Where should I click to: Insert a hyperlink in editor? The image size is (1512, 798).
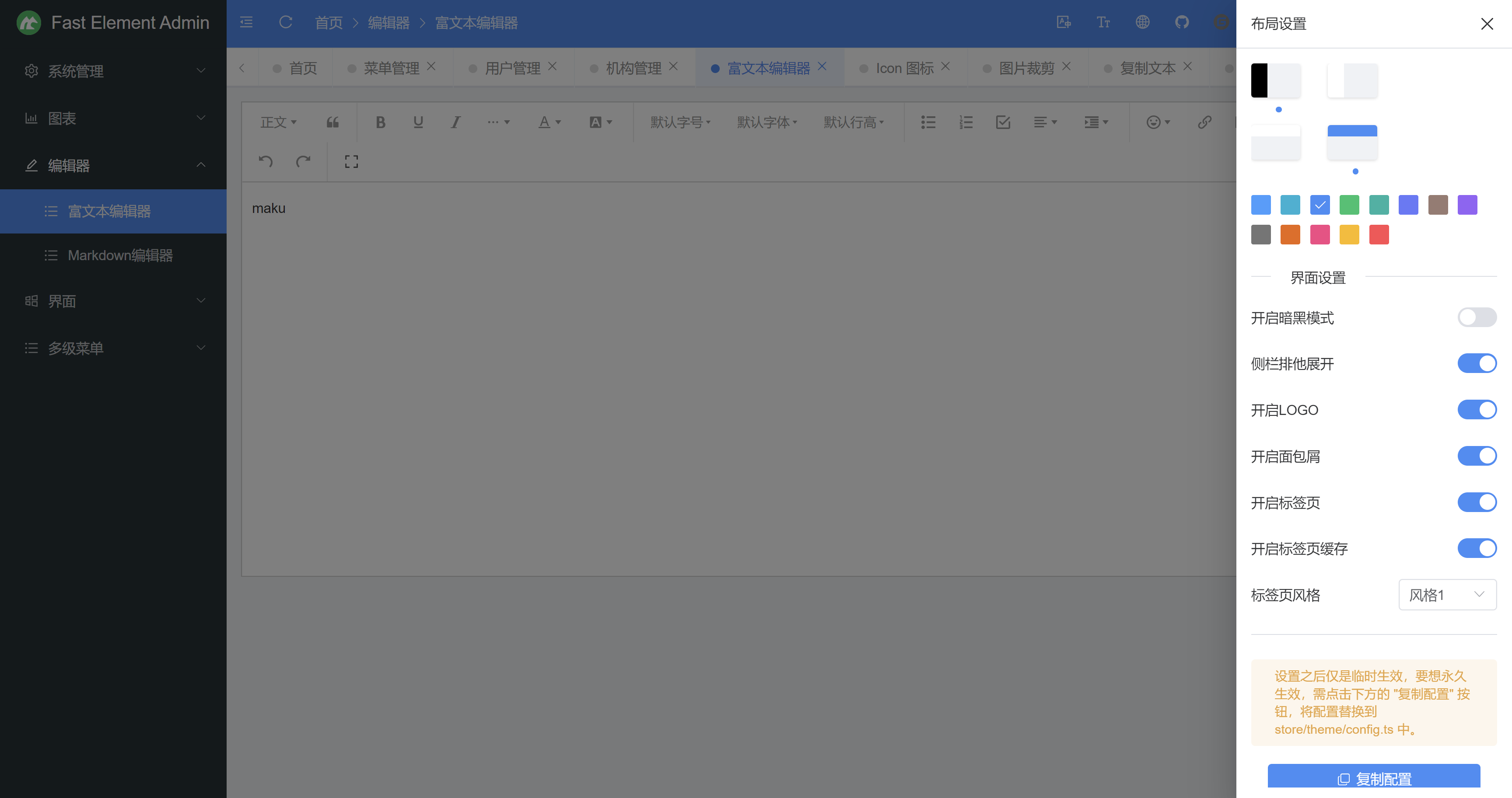click(1204, 122)
